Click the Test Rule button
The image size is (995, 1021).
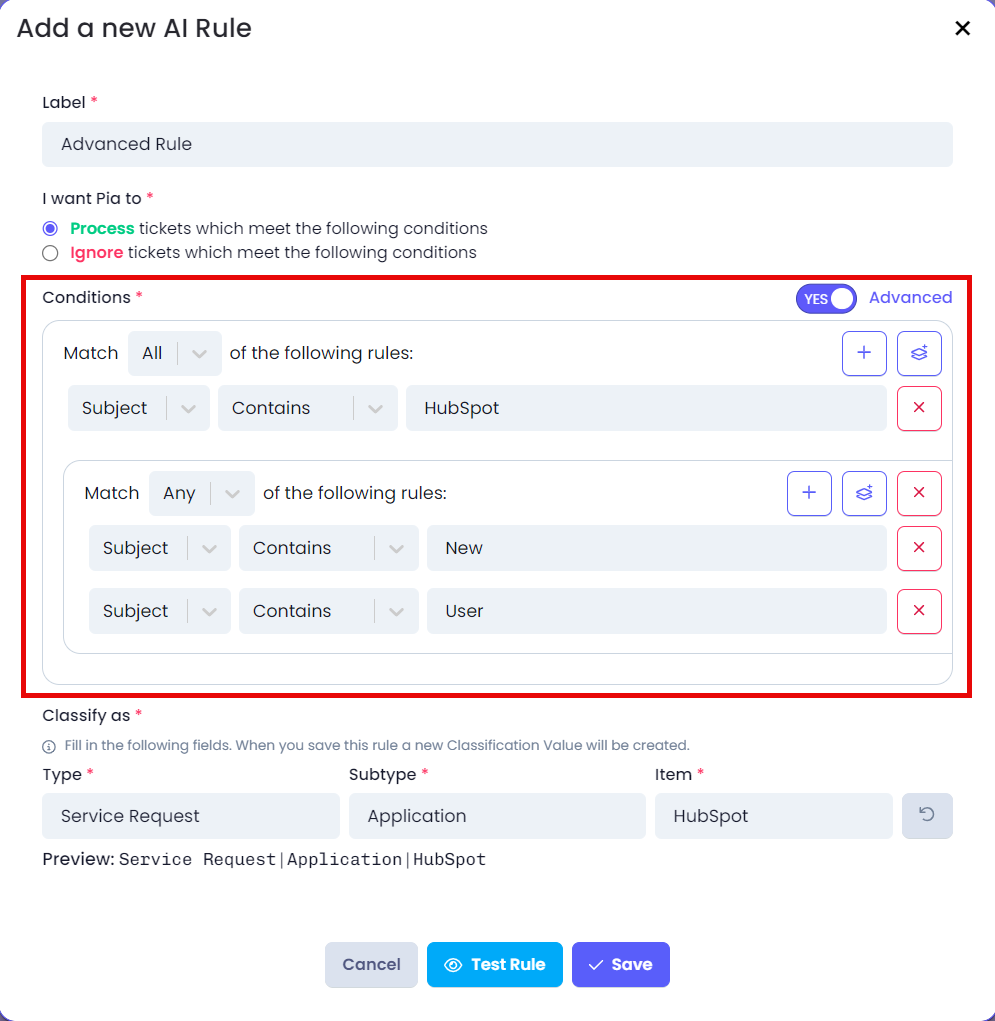[494, 964]
